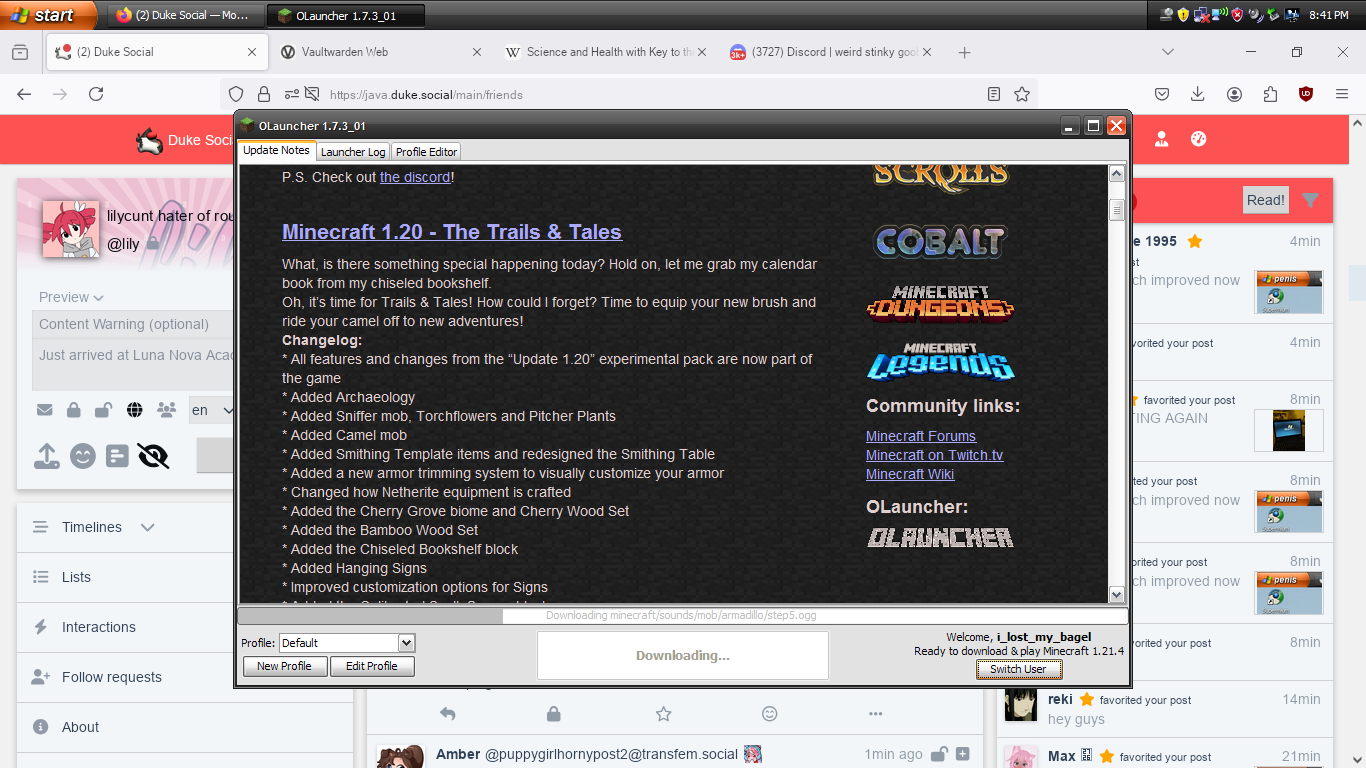The height and width of the screenshot is (768, 1366).
Task: Click the update notes scrollbar up arrow
Action: coord(1117,173)
